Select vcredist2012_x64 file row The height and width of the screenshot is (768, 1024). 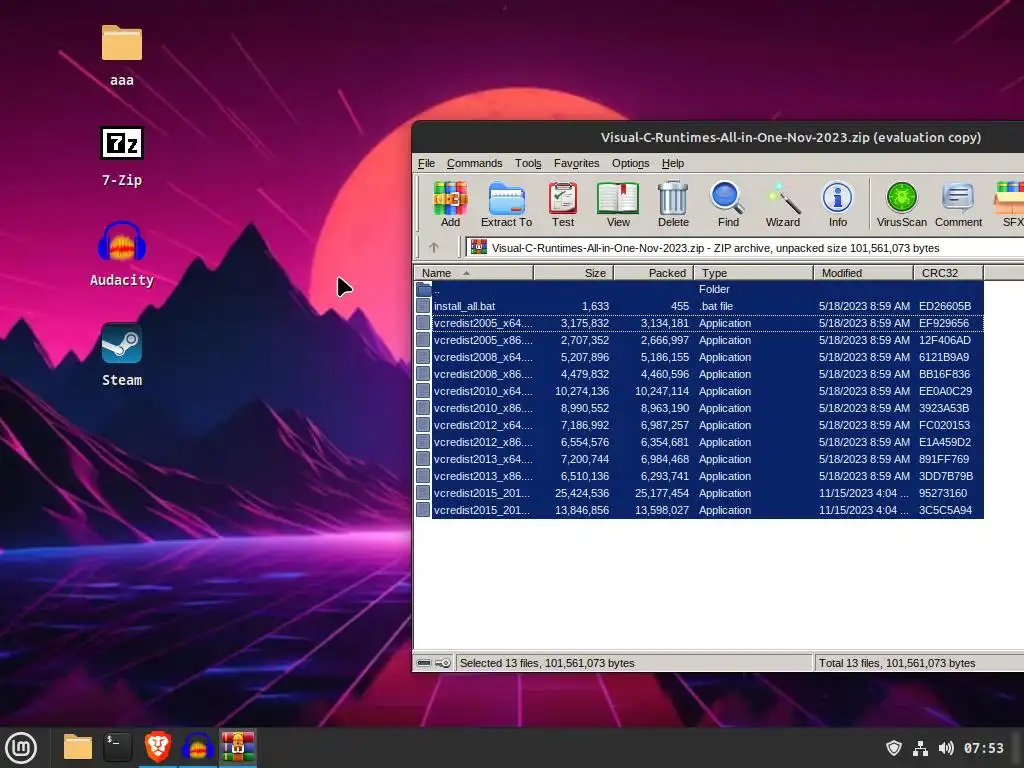click(x=699, y=425)
